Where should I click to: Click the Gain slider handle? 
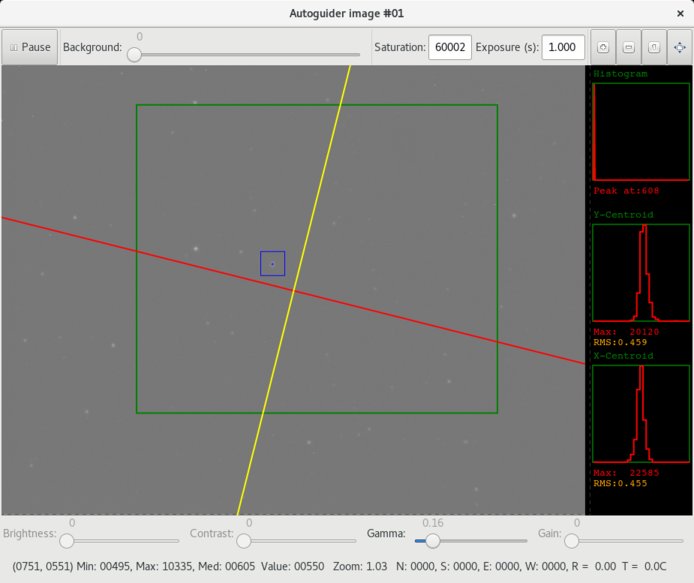[x=572, y=541]
